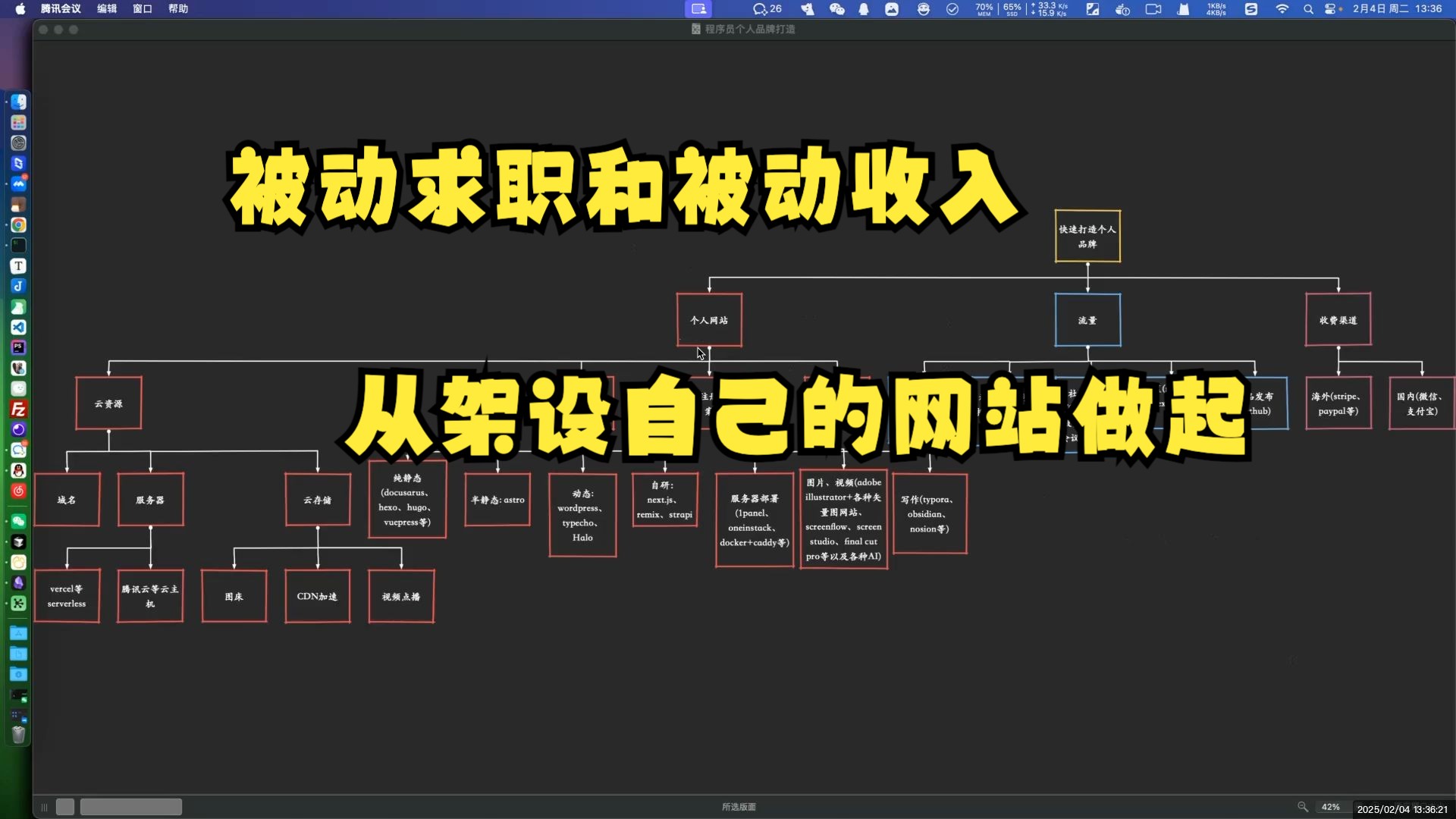Select the 快速打造个人品牌 root node
The height and width of the screenshot is (819, 1456).
point(1087,237)
